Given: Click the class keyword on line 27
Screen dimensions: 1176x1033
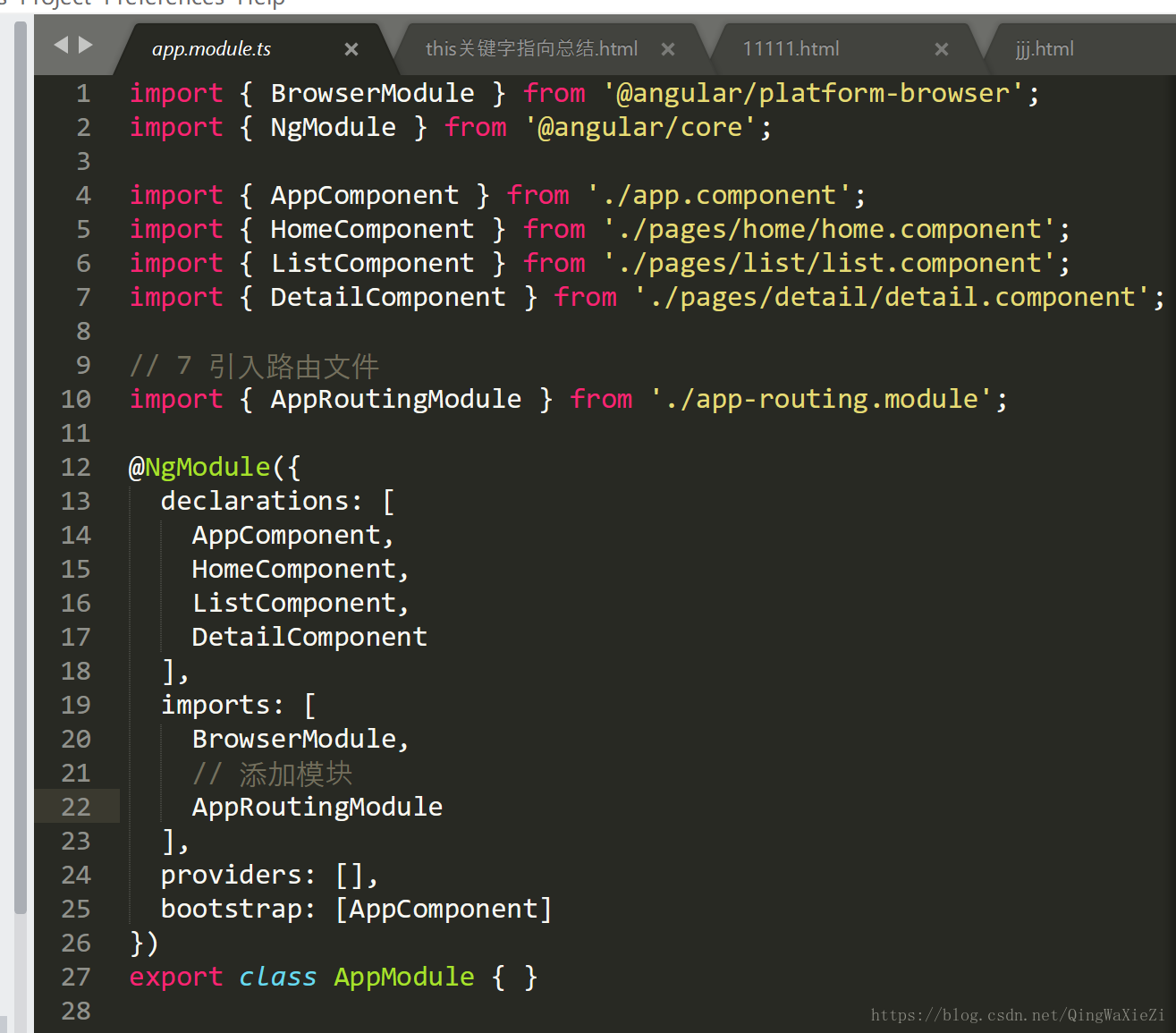Looking at the screenshot, I should (x=278, y=977).
